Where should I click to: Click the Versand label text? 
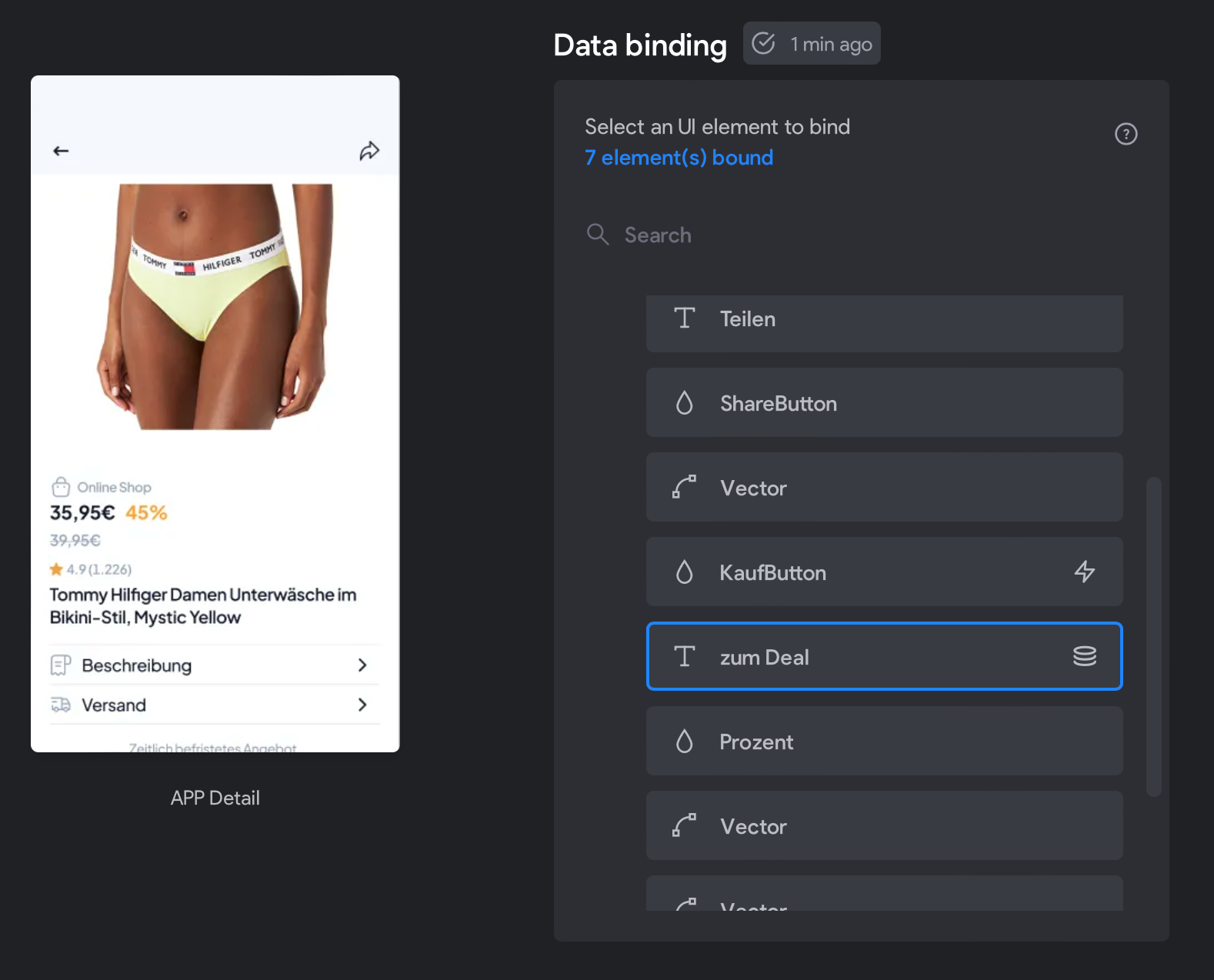coord(114,705)
